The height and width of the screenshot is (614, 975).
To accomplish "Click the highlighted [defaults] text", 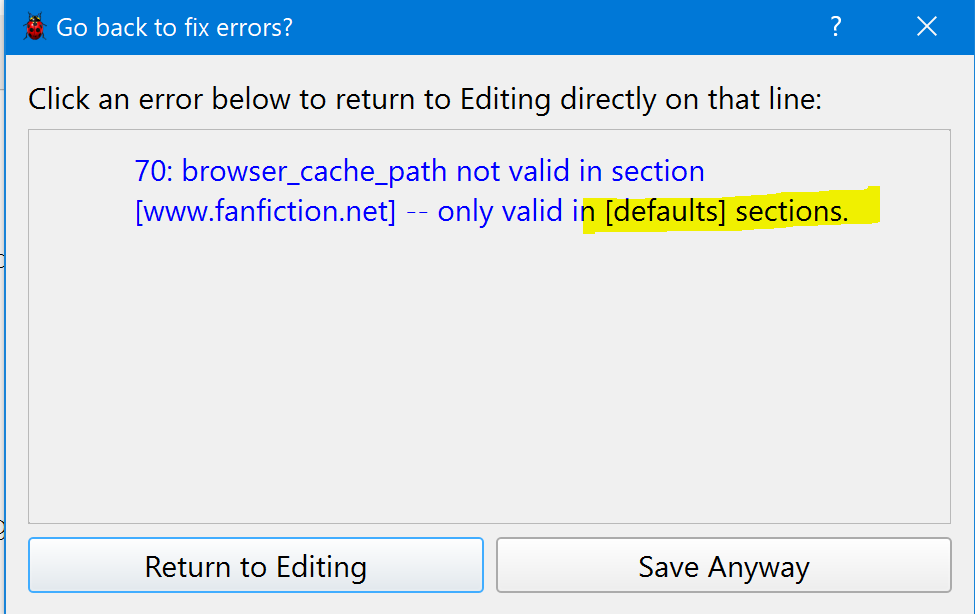I will tap(666, 212).
